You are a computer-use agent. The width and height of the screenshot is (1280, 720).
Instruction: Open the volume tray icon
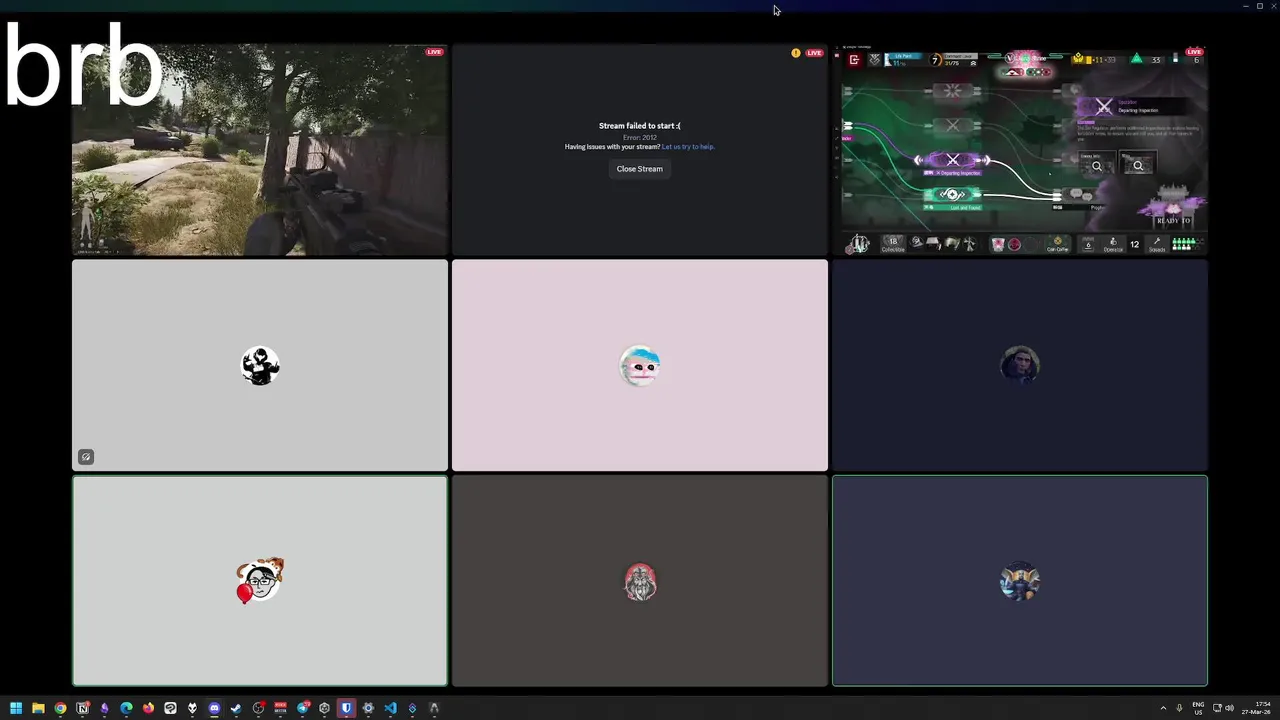(x=1229, y=708)
